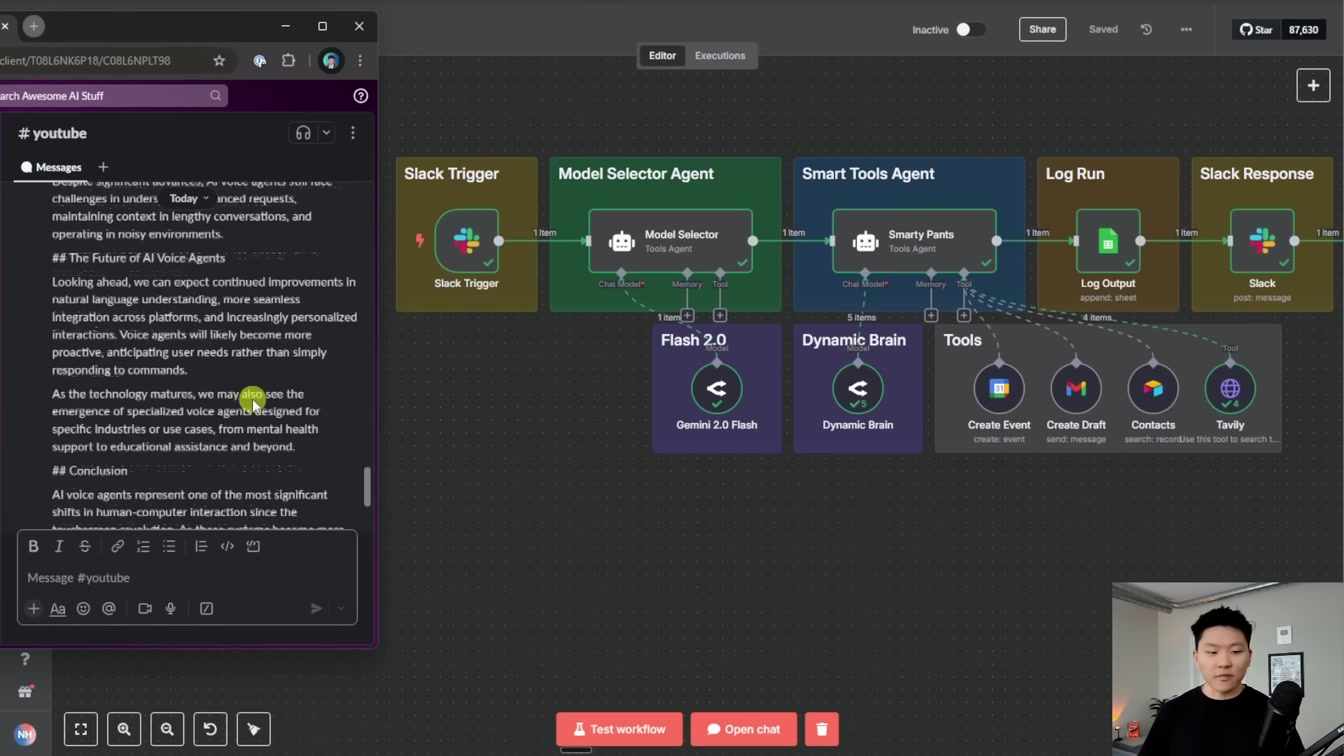
Task: Insert blockquote in Slack composer
Action: (x=201, y=546)
